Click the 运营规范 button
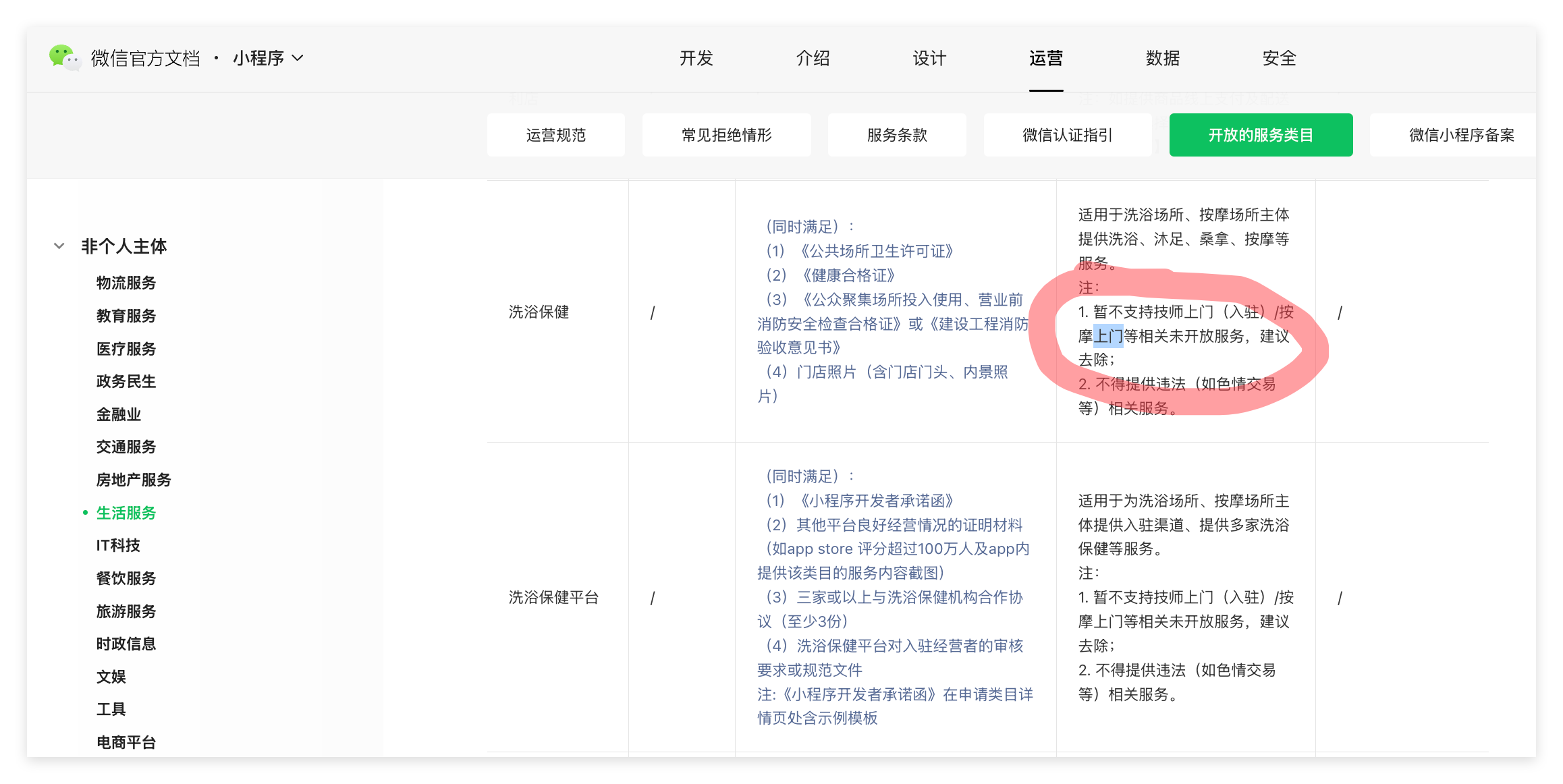This screenshot has height=784, width=1563. coord(555,135)
